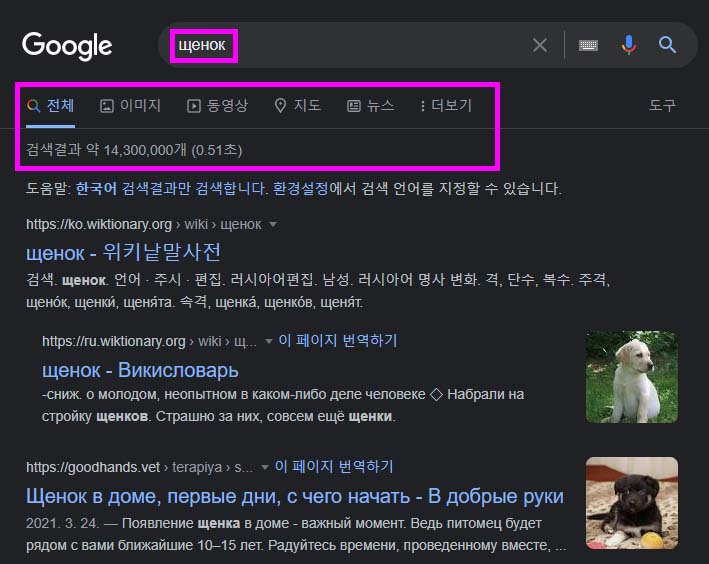
Task: Click the snippet starting -сниж. о молодом
Action: point(283,405)
